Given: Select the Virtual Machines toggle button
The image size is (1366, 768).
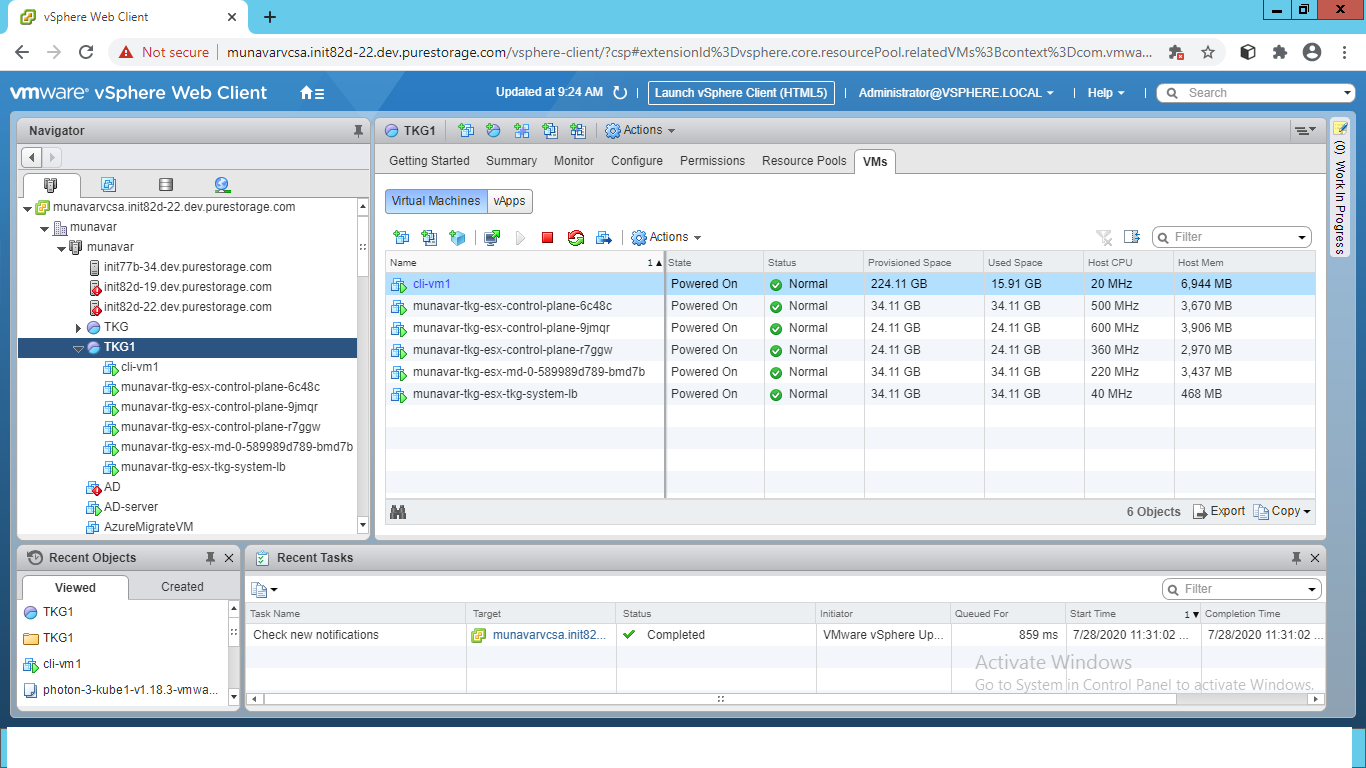Looking at the screenshot, I should 436,201.
